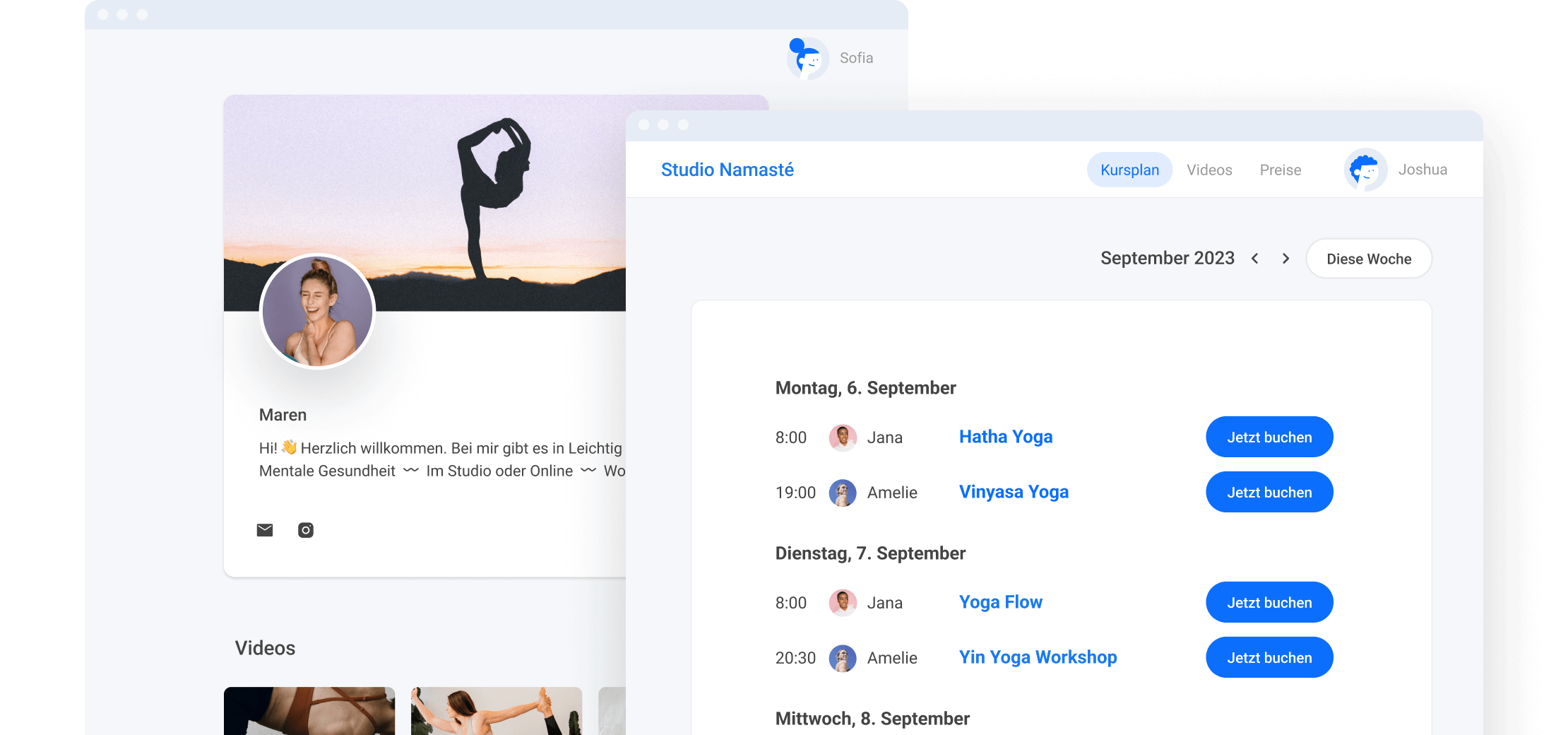
Task: Click Sofia's user avatar icon
Action: tap(808, 59)
